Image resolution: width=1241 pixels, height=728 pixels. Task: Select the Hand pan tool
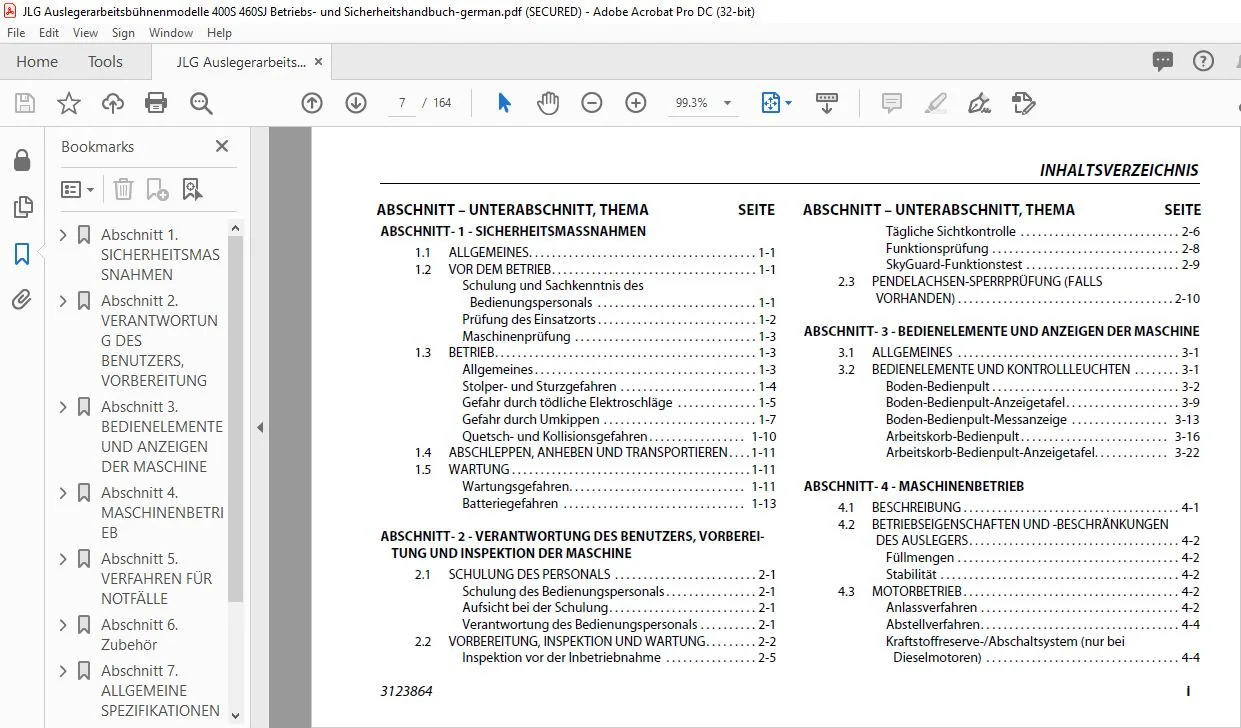[x=548, y=103]
